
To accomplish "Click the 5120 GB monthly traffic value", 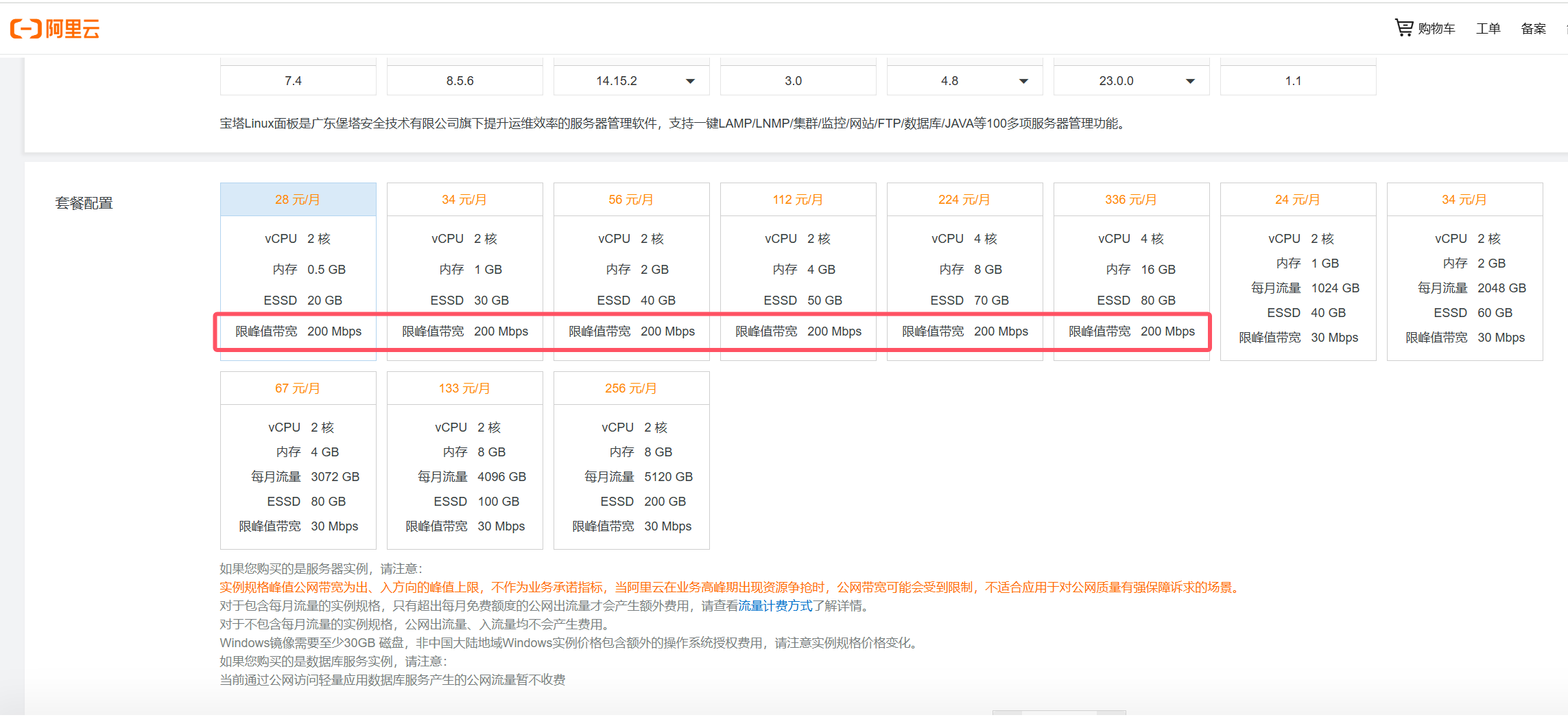I will pyautogui.click(x=668, y=477).
